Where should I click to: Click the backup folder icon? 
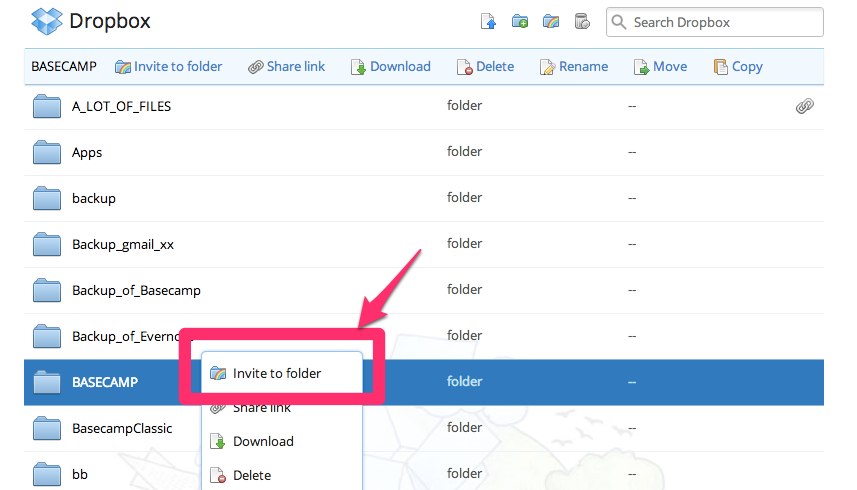point(46,198)
